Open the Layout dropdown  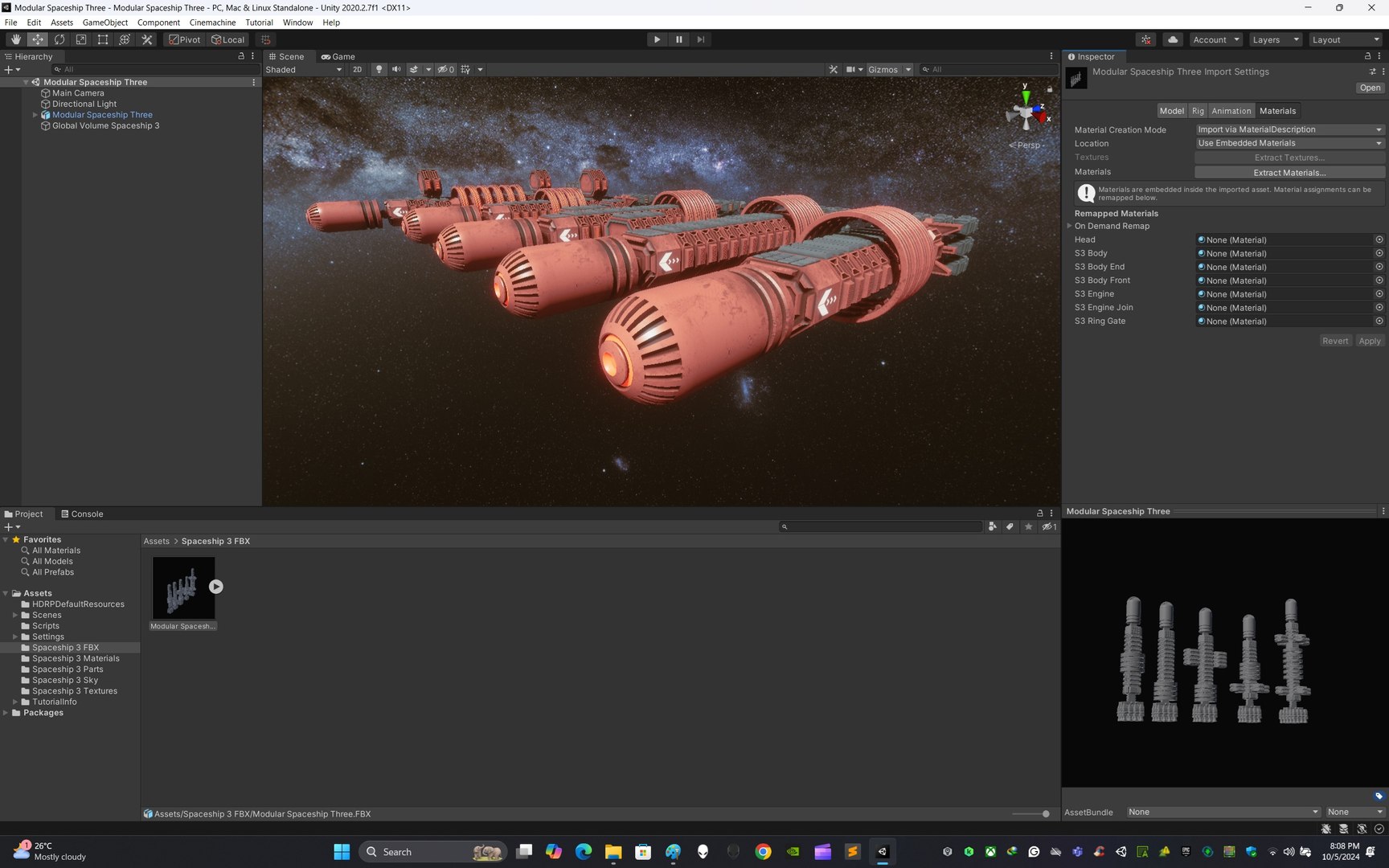pyautogui.click(x=1345, y=39)
